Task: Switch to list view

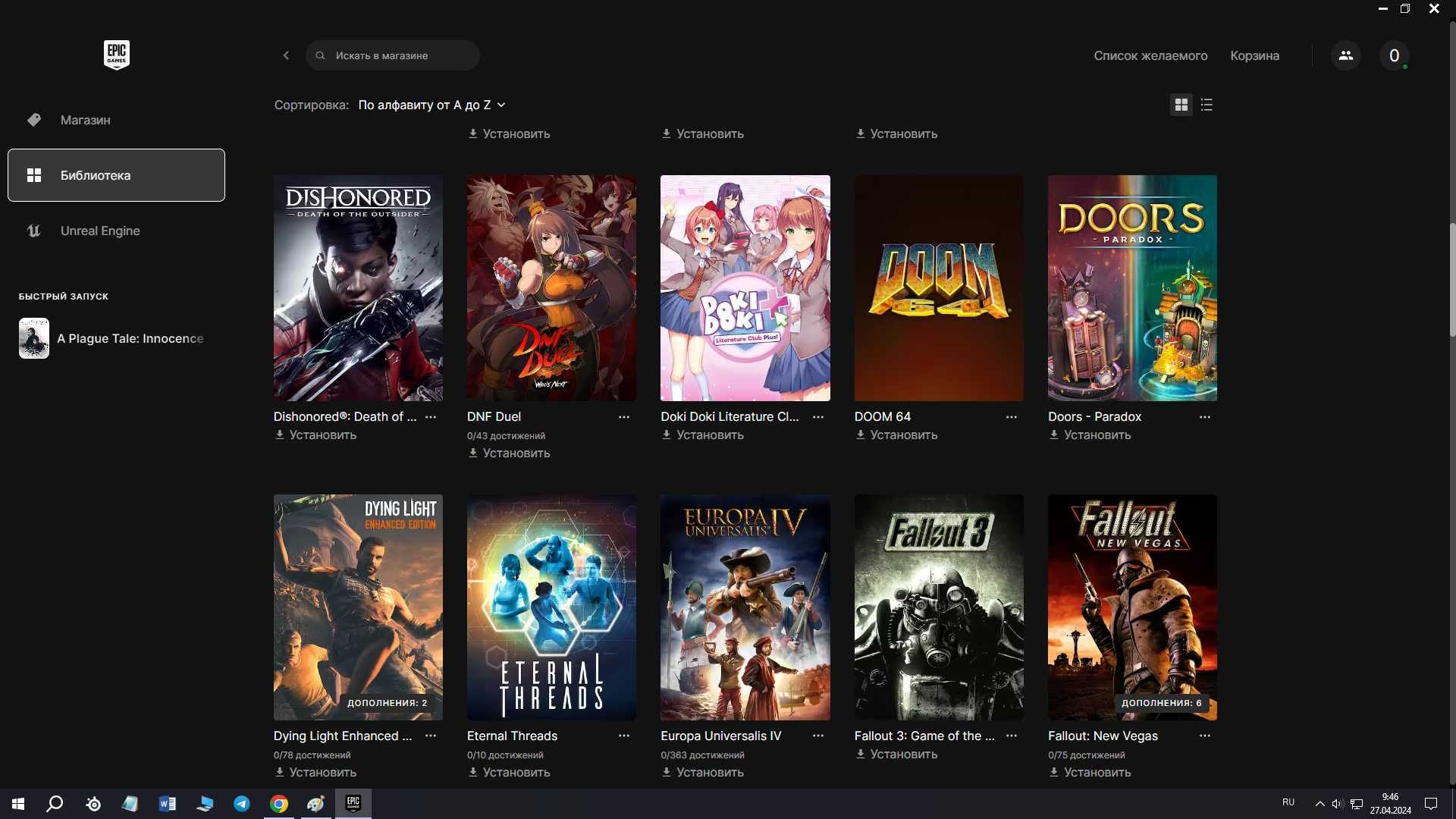Action: [1207, 105]
